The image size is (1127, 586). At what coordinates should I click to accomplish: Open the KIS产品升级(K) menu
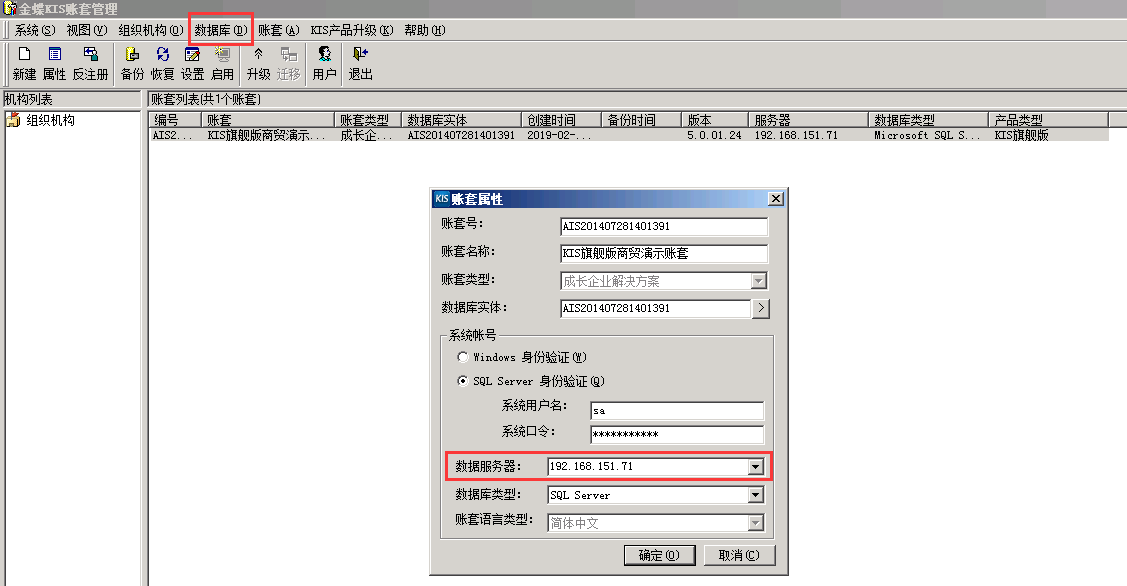[x=351, y=30]
